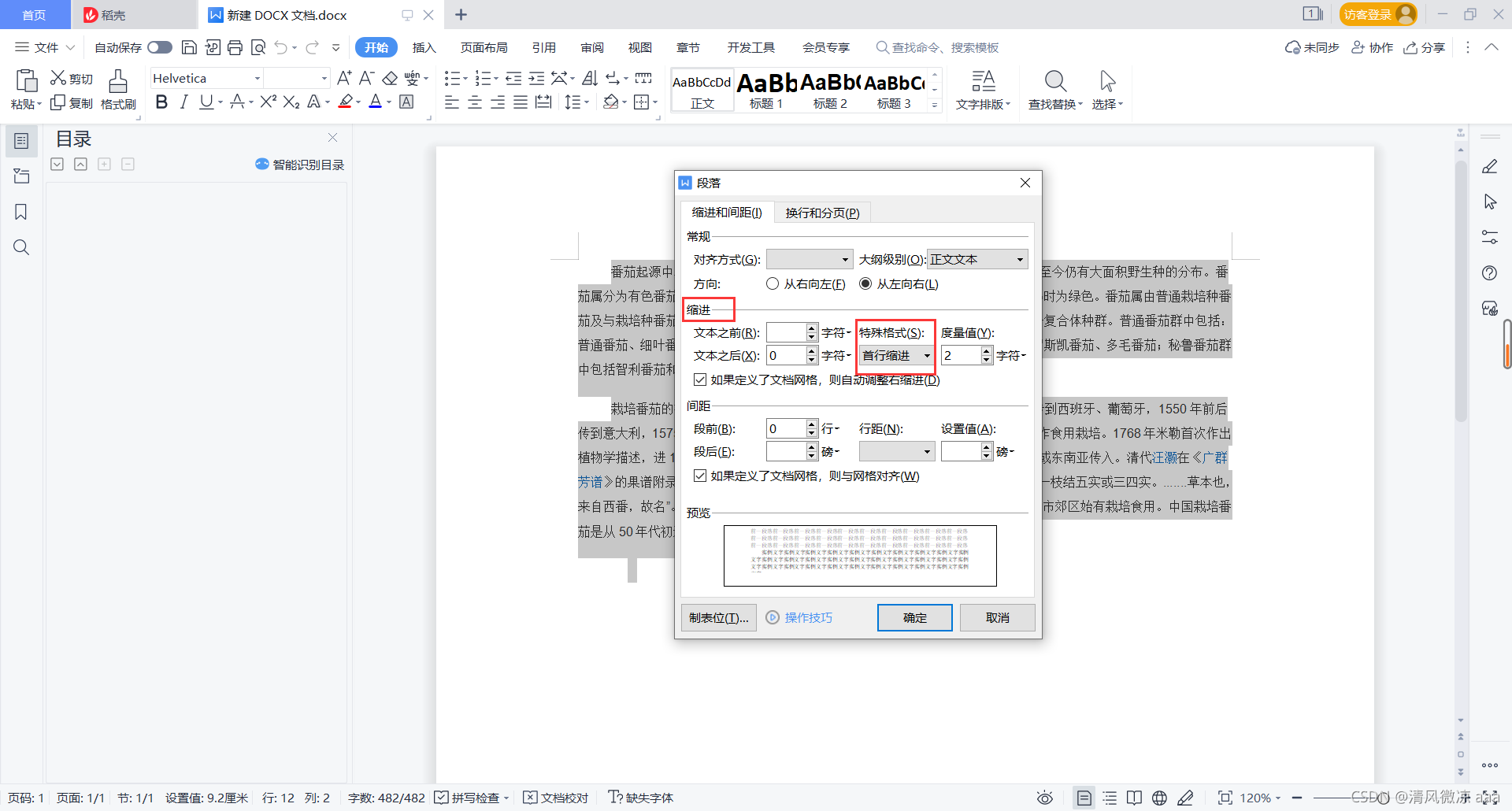Image resolution: width=1512 pixels, height=811 pixels.
Task: Disable the 自动保存 toggle
Action: (160, 47)
